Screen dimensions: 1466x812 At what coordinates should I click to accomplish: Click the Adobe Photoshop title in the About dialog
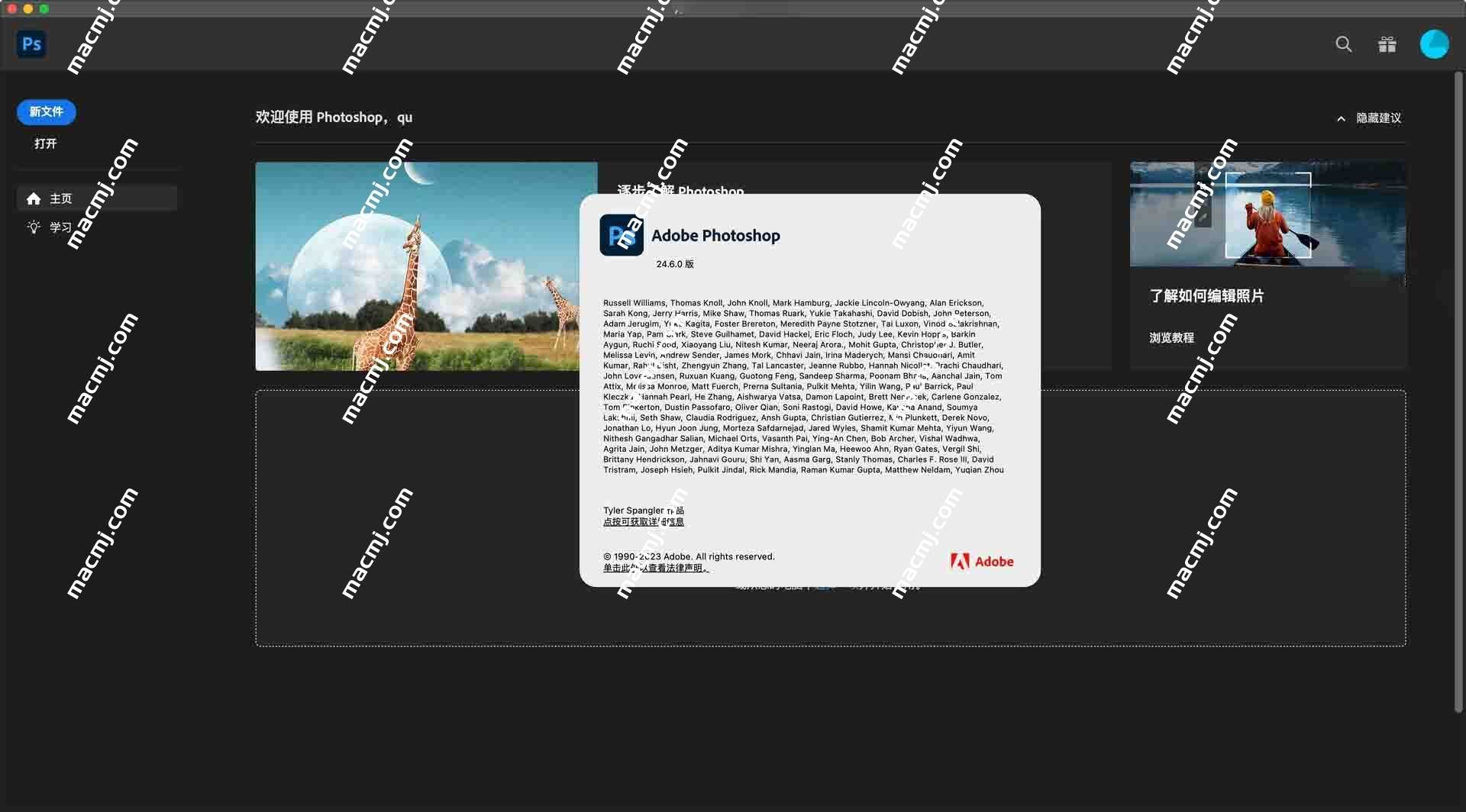point(715,236)
